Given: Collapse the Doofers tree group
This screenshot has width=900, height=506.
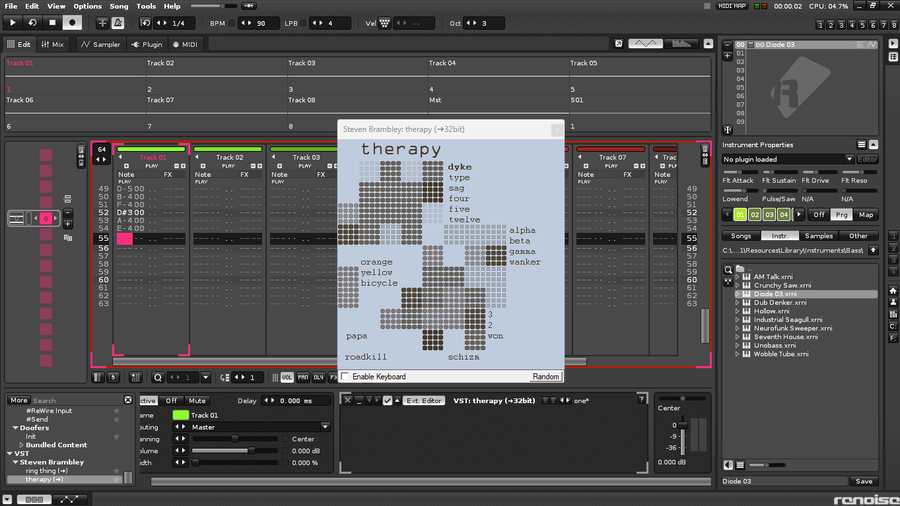Looking at the screenshot, I should coord(15,428).
